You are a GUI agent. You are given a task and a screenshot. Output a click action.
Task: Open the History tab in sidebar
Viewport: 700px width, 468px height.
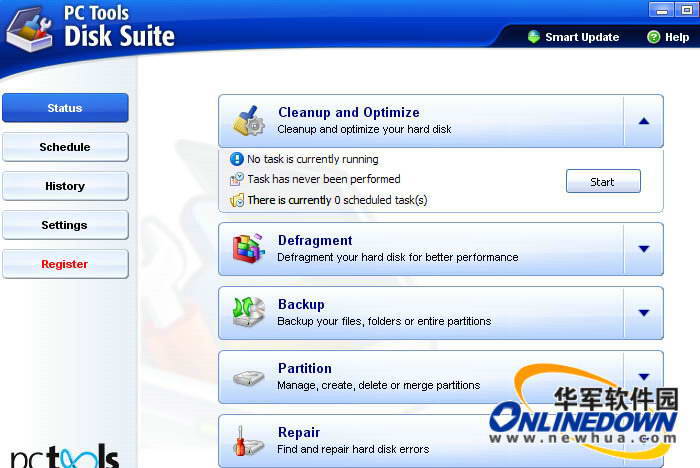[65, 186]
